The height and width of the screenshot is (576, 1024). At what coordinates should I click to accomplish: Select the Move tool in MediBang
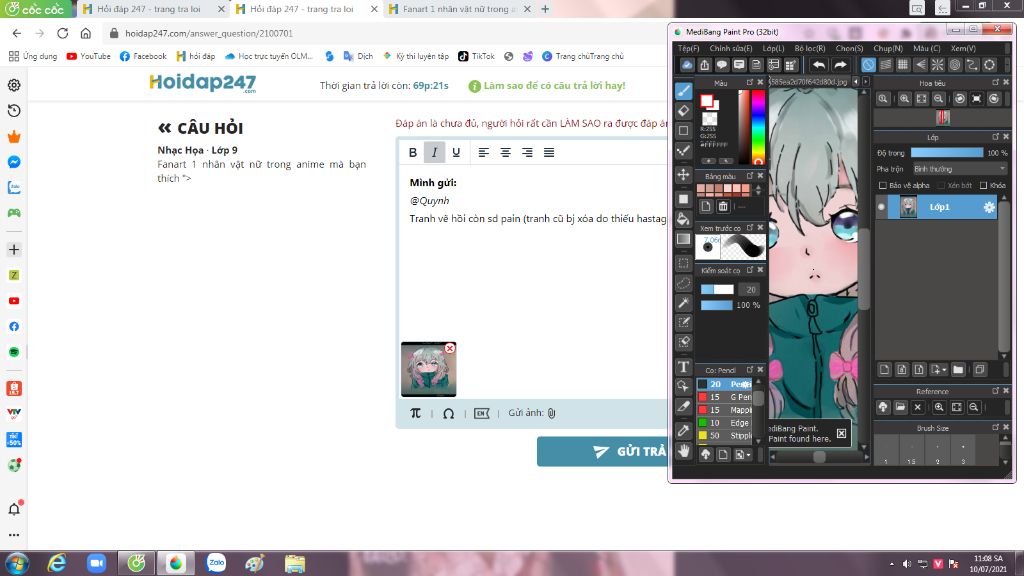683,174
